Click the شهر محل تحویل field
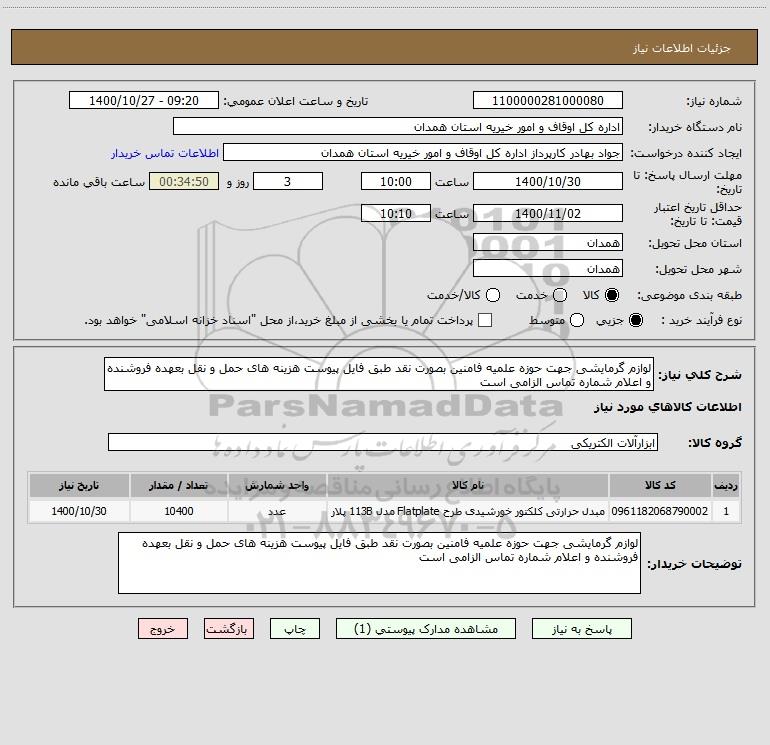The width and height of the screenshot is (770, 745). (548, 268)
